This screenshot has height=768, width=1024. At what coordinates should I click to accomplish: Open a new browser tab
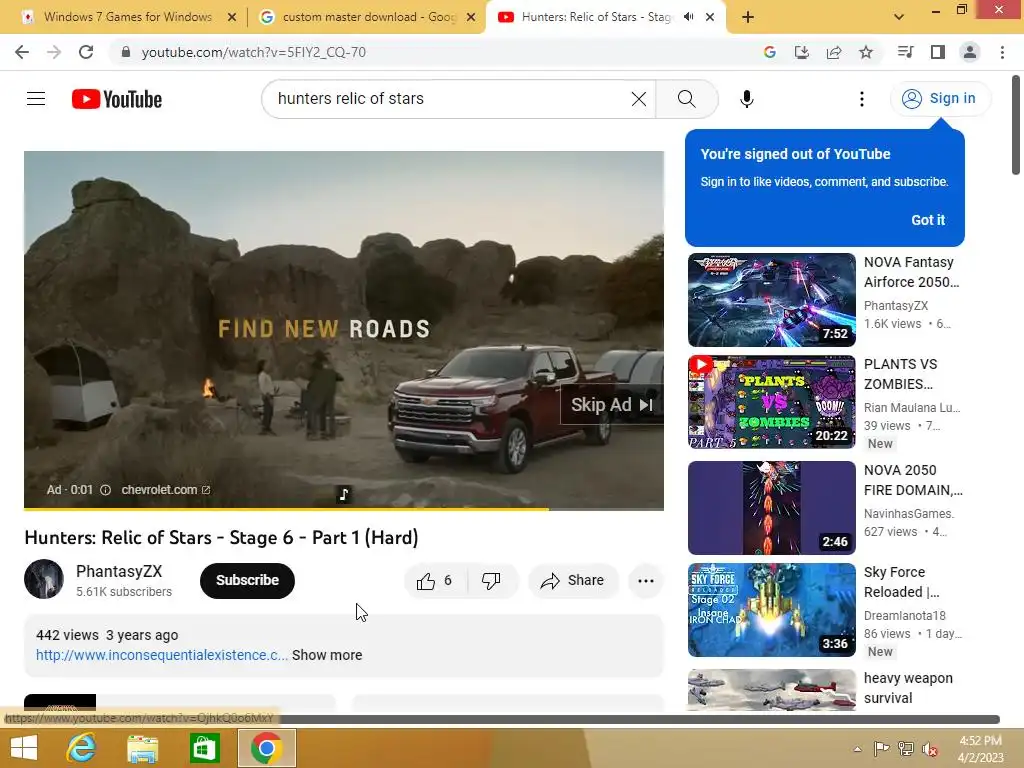click(x=748, y=17)
